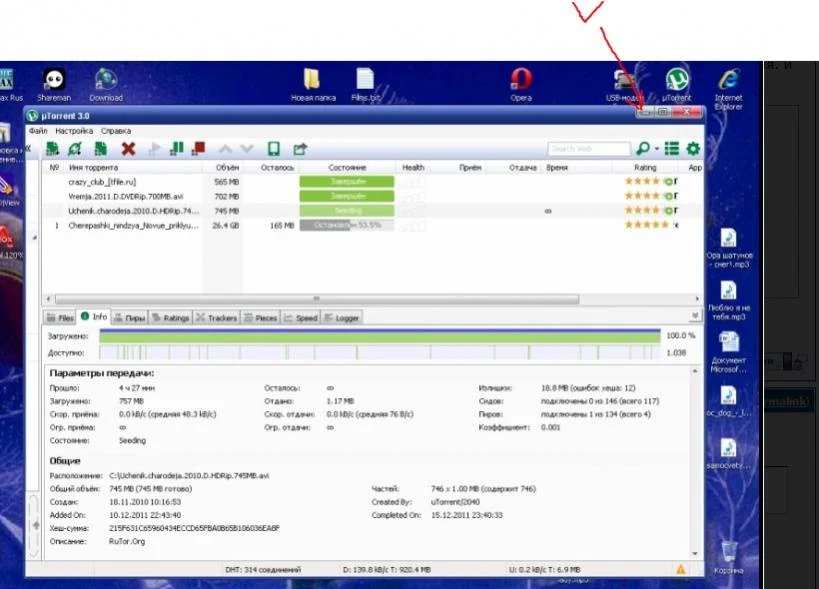
Task: Click the DHT: 314 connections status text
Action: point(263,570)
